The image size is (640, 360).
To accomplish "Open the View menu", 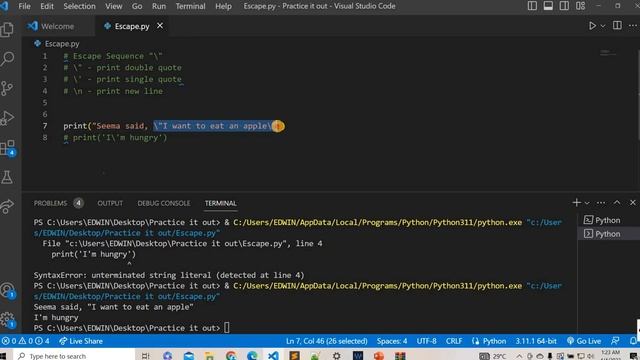I will pos(113,6).
